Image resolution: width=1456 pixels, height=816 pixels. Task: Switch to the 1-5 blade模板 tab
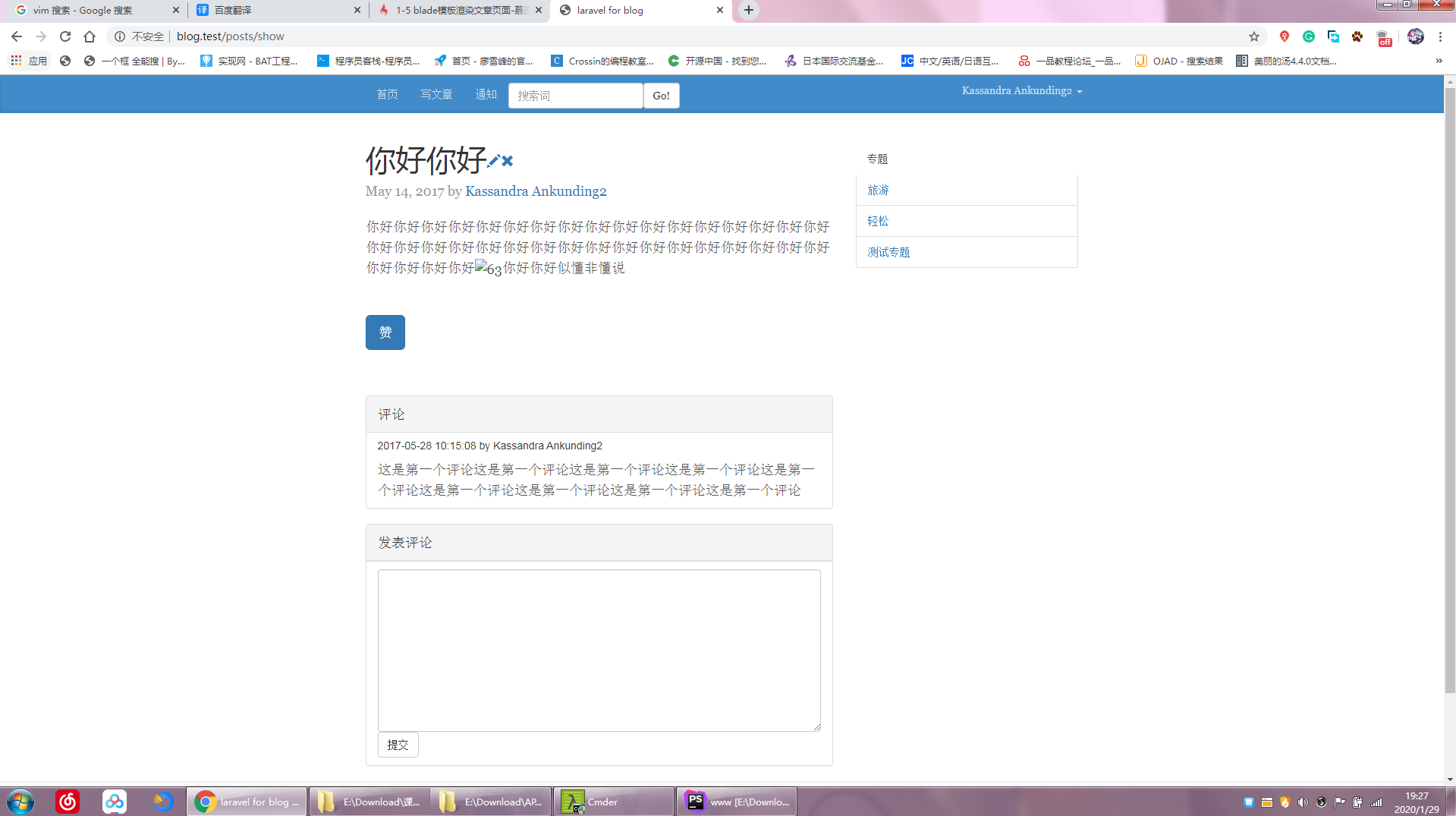point(461,11)
